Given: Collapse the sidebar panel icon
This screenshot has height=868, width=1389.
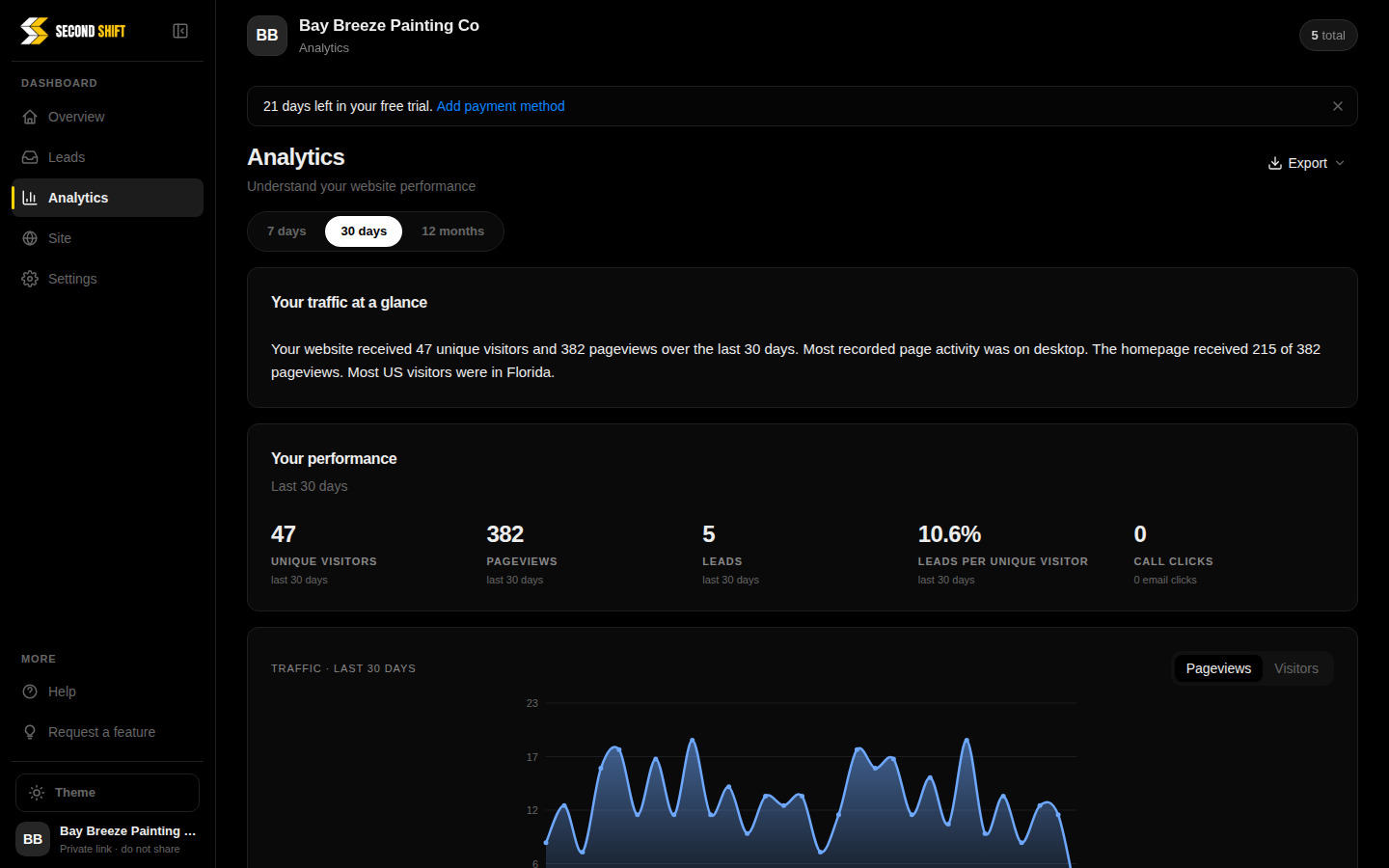Looking at the screenshot, I should point(180,31).
